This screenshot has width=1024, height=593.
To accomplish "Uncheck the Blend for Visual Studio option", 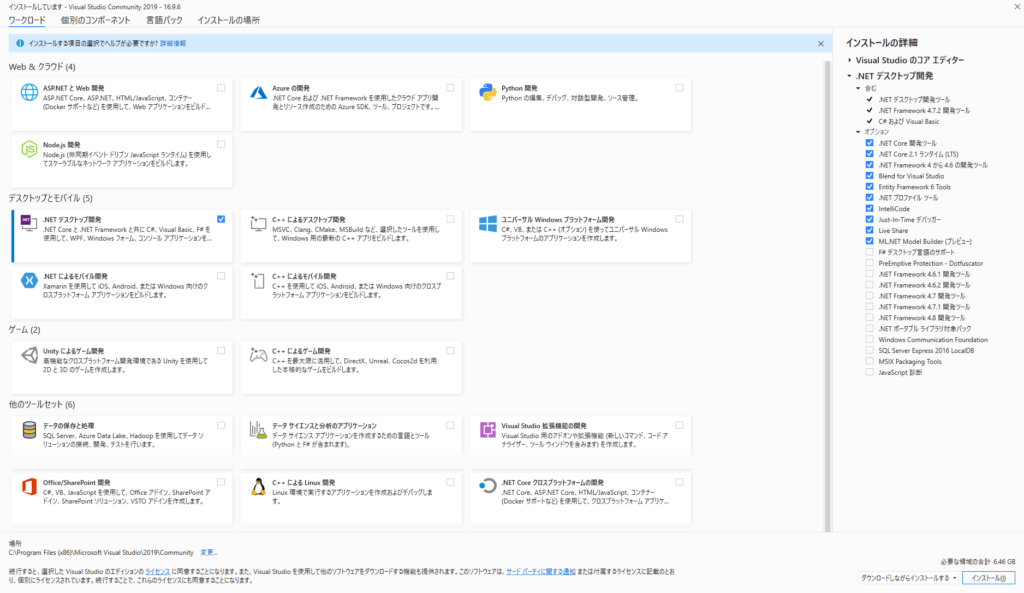I will [869, 176].
